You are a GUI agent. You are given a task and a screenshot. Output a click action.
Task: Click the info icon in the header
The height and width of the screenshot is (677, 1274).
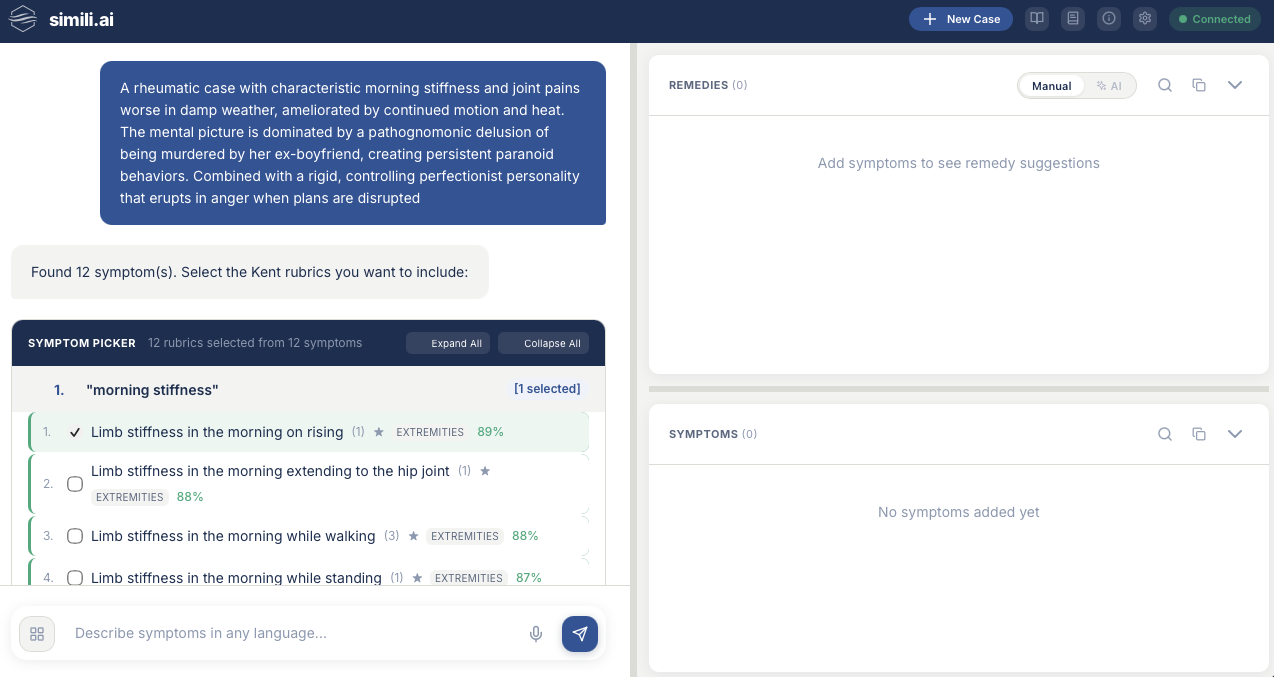1108,18
